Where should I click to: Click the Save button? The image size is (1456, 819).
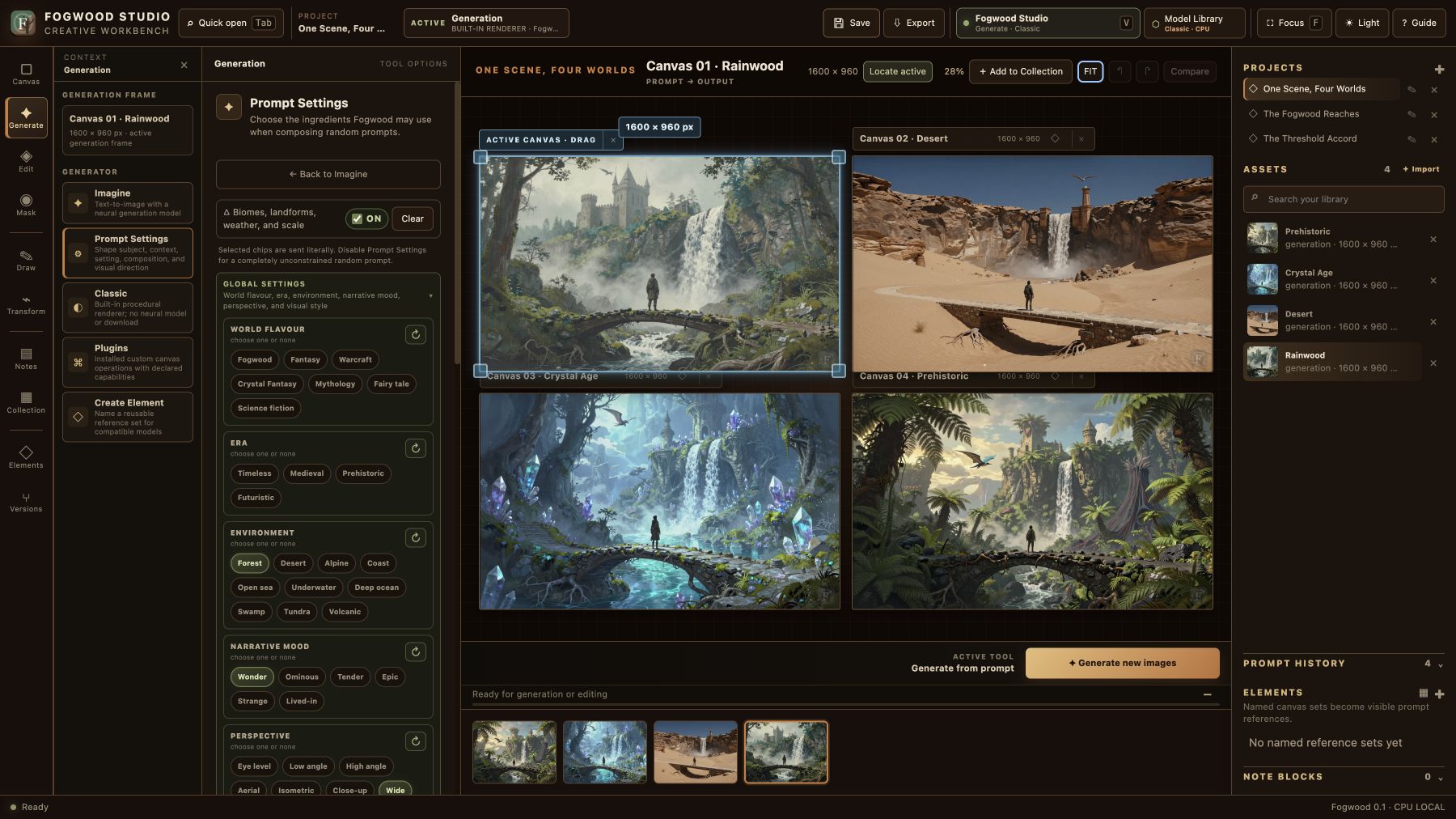(851, 23)
